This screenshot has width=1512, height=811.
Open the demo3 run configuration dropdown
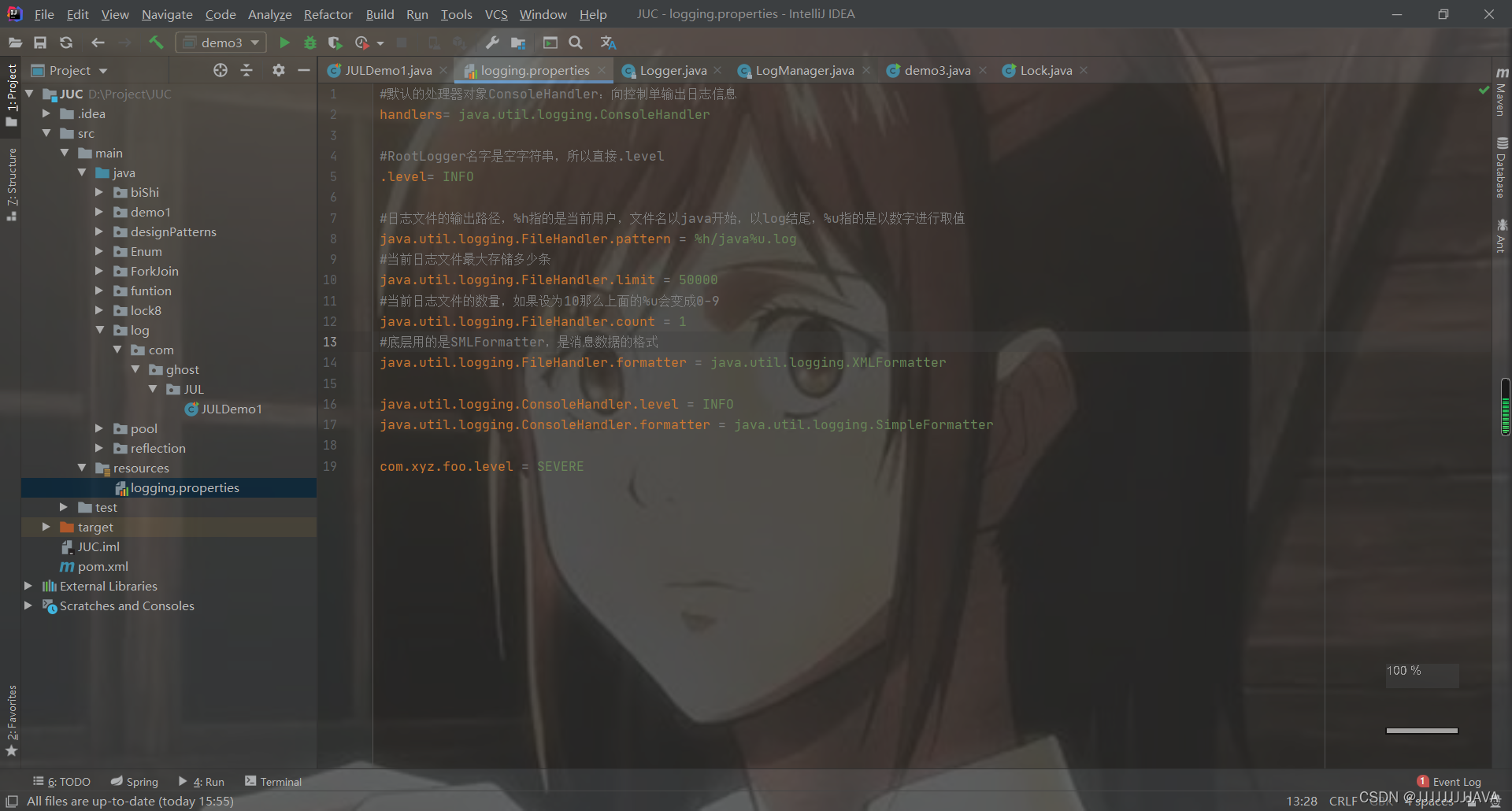(x=221, y=43)
